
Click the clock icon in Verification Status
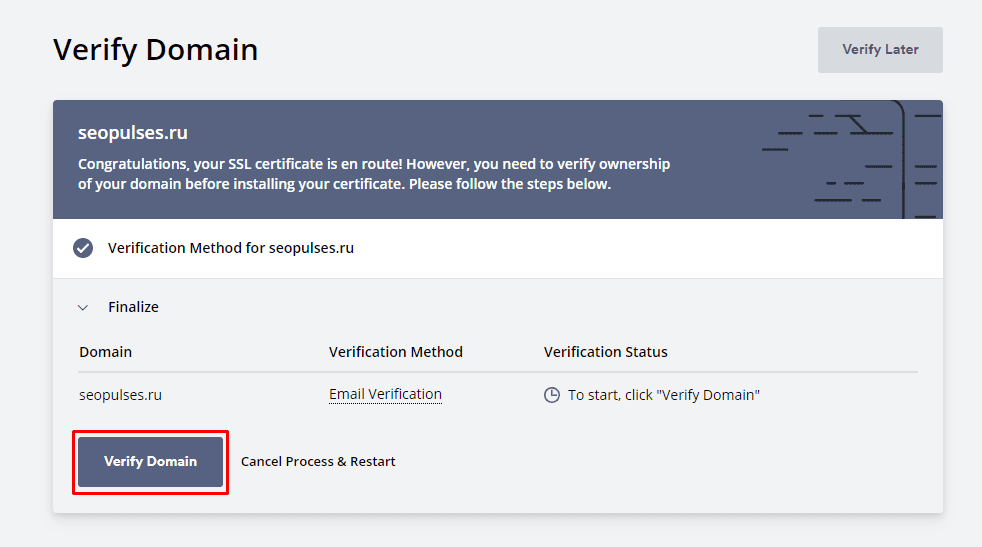click(551, 395)
